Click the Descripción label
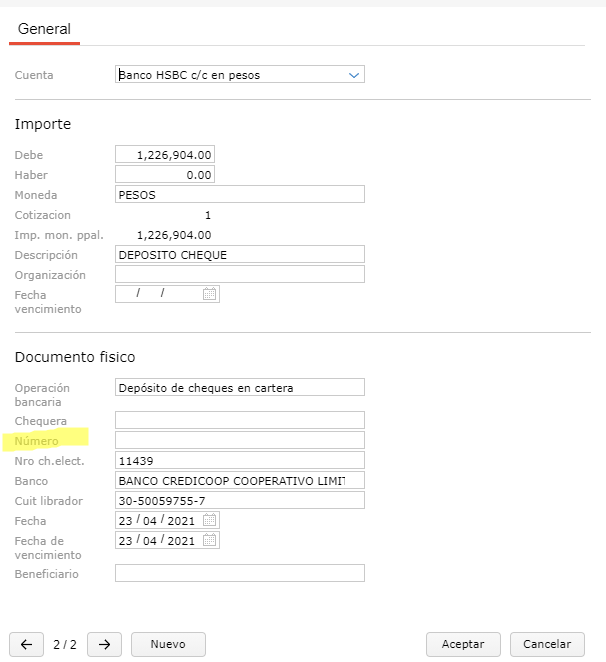 pos(46,255)
